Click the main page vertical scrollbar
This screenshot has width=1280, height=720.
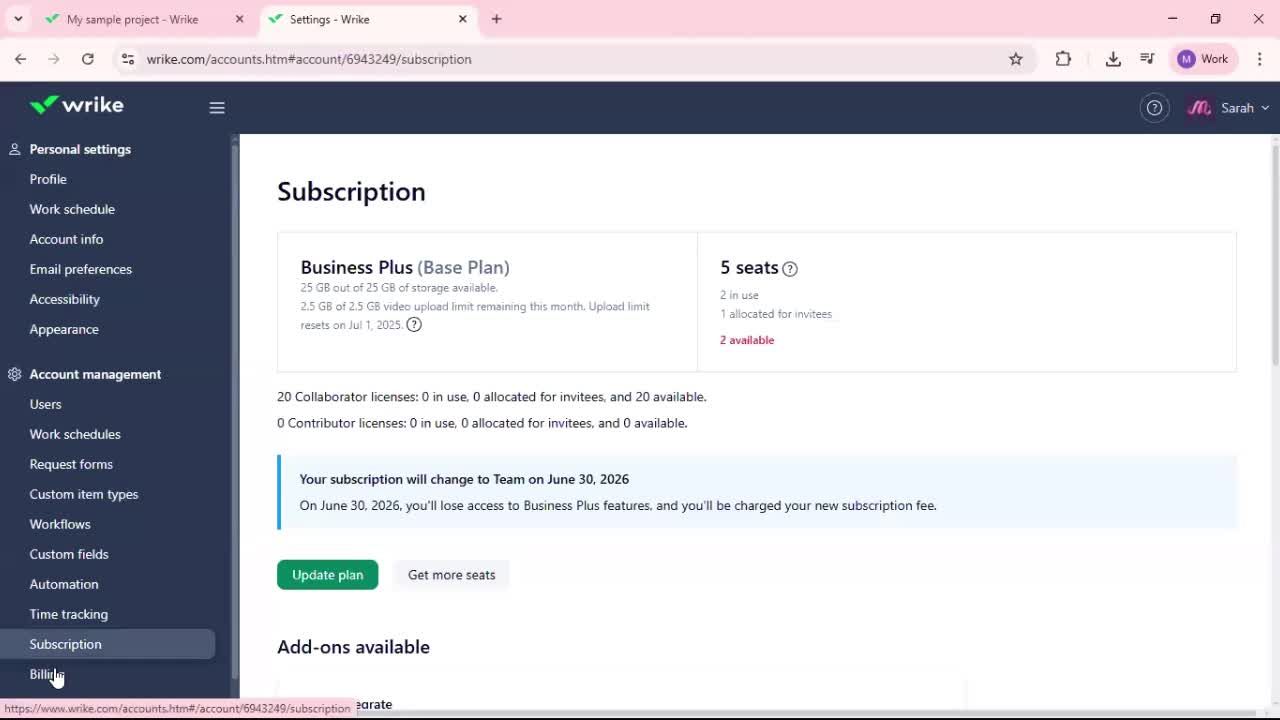tap(1275, 255)
